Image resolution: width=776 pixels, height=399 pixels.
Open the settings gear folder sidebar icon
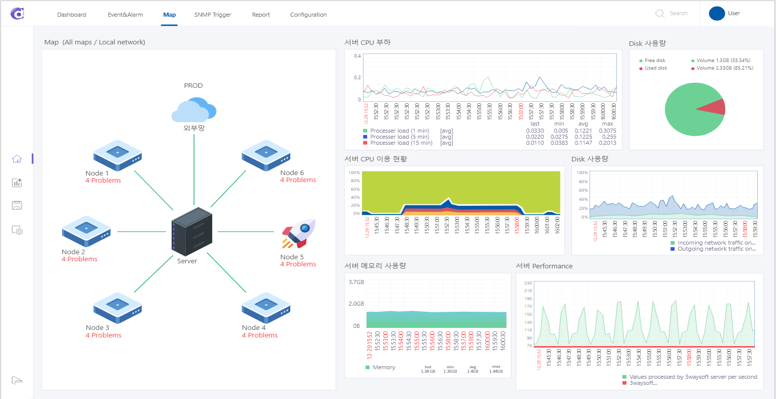(x=17, y=230)
